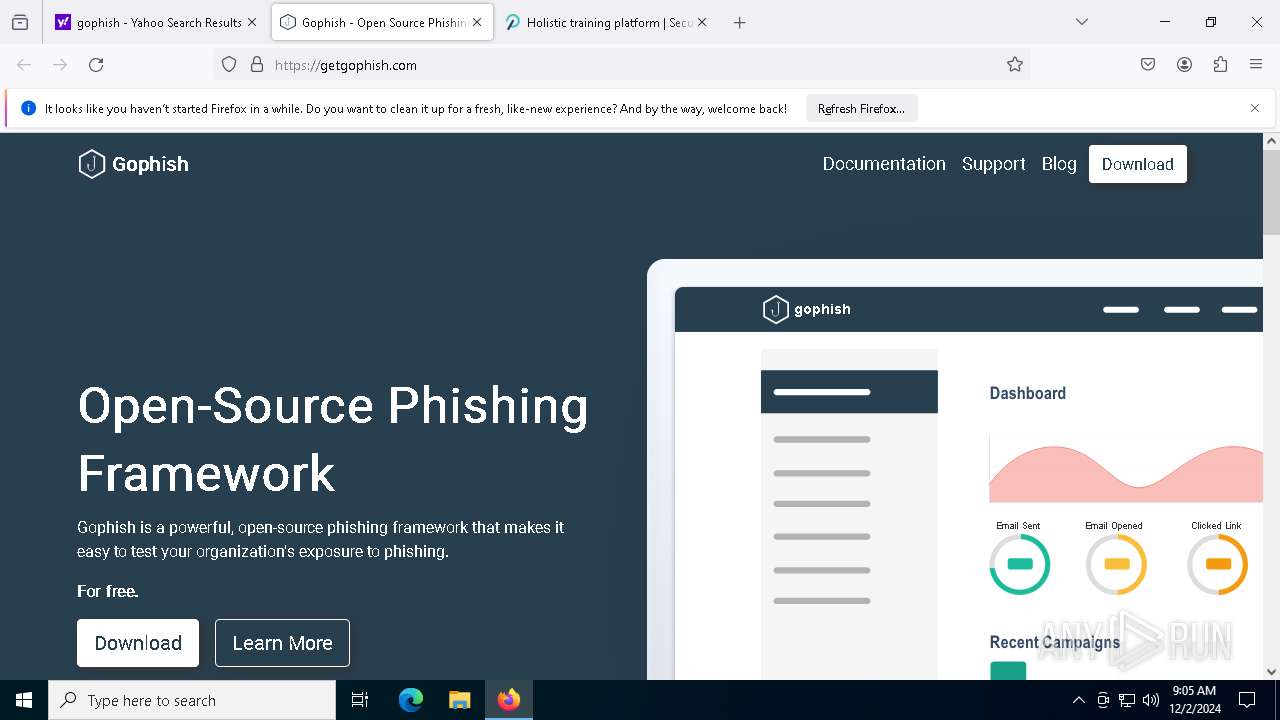The image size is (1280, 720).
Task: Click the Gophish logo in header
Action: click(x=133, y=164)
